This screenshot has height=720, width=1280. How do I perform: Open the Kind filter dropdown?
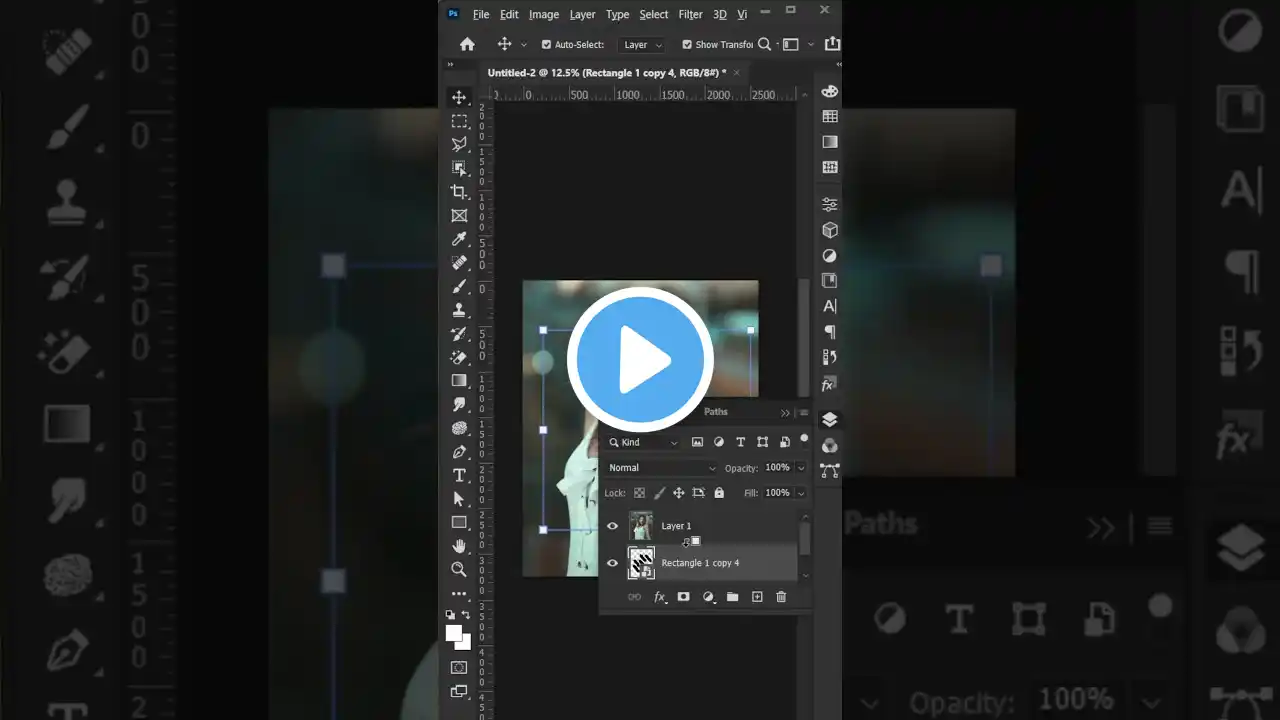643,442
